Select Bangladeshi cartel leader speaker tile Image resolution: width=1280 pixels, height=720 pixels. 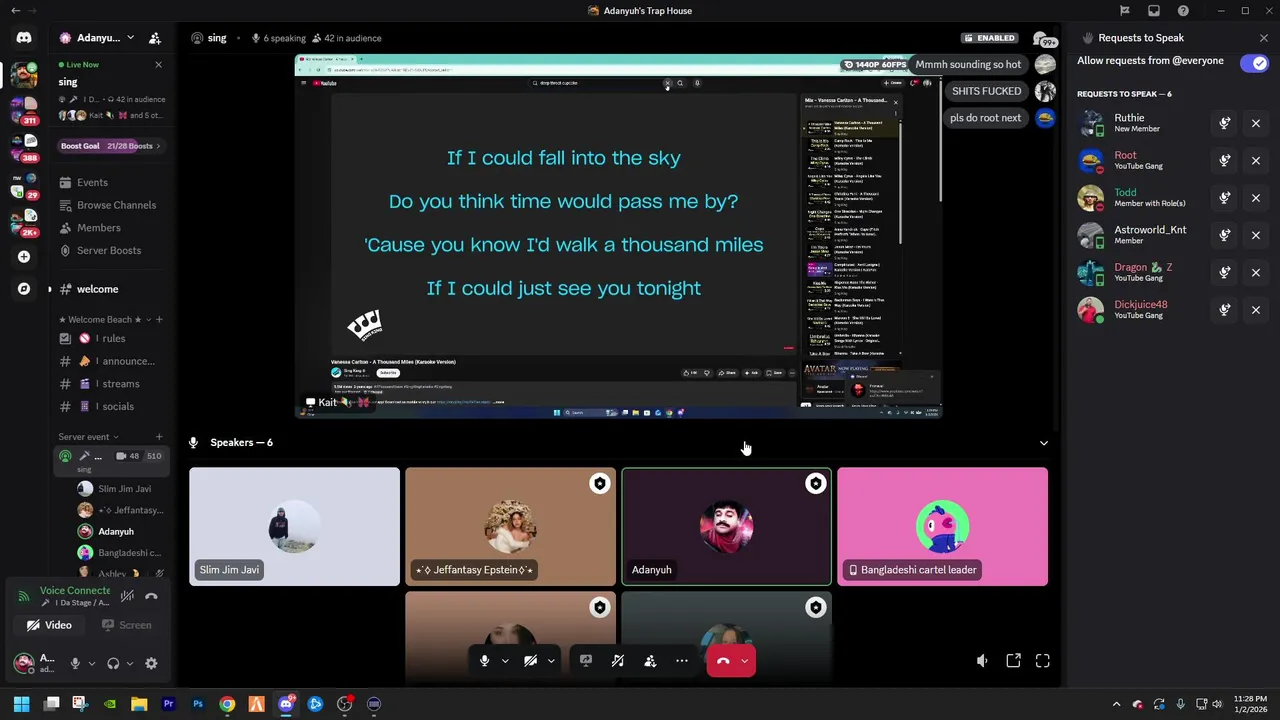(942, 526)
